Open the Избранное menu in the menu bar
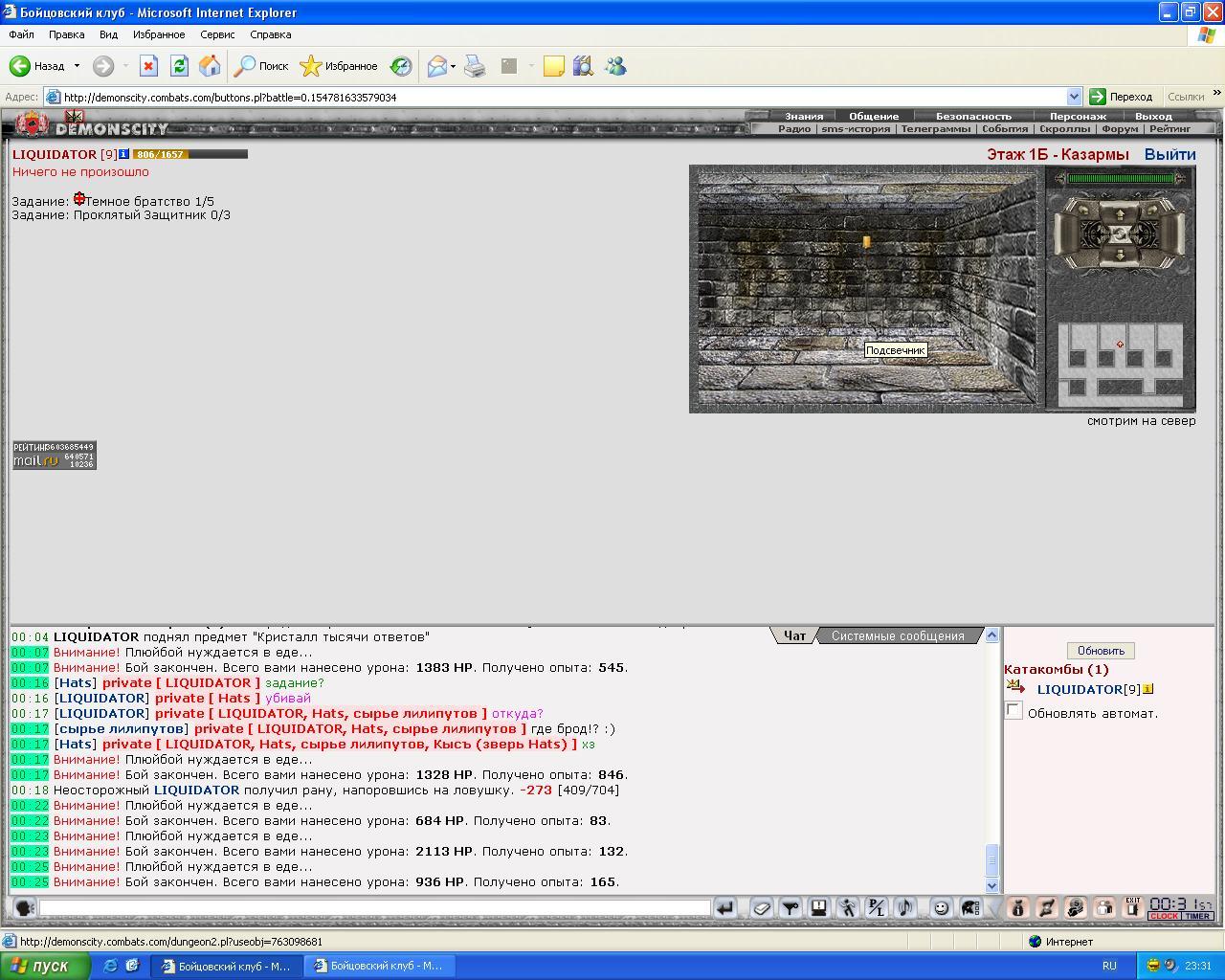This screenshot has width=1225, height=980. (x=159, y=34)
